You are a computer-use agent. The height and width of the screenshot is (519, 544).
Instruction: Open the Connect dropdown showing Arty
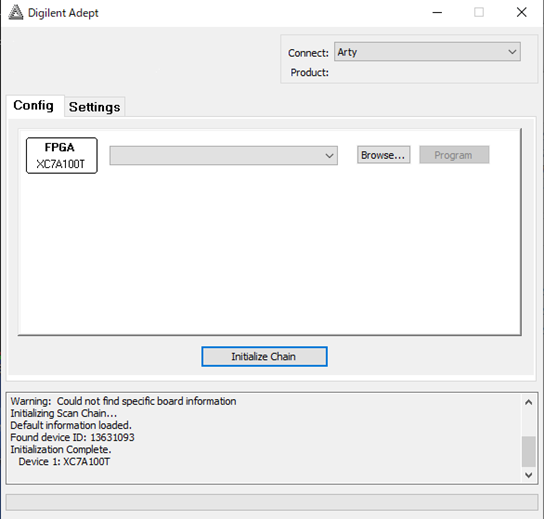click(x=427, y=52)
